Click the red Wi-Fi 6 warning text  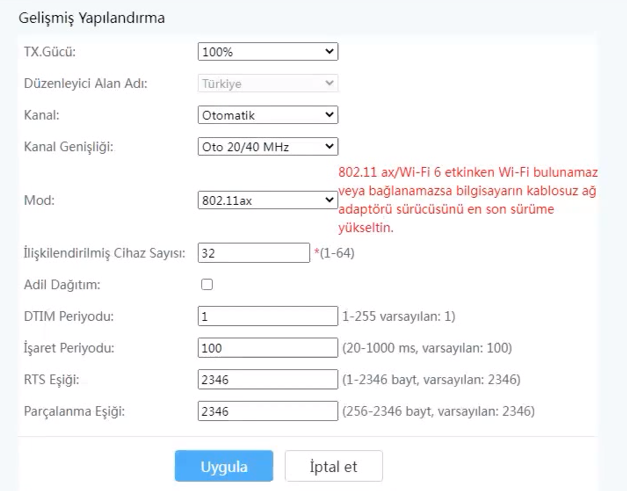(468, 200)
